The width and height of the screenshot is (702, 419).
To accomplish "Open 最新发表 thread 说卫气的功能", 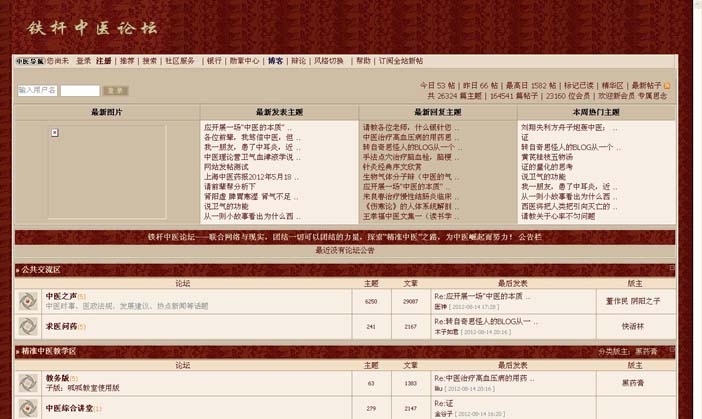I will tap(226, 206).
